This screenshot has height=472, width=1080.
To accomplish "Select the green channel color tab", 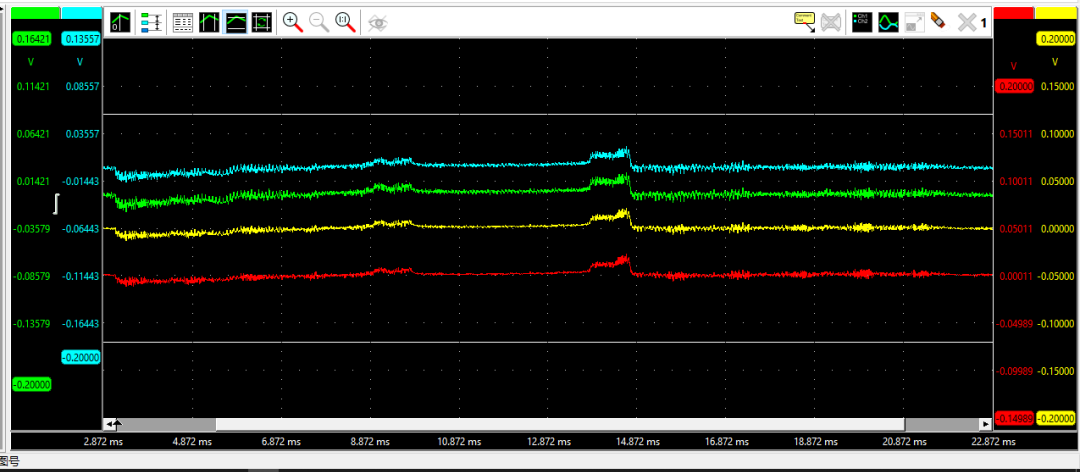I will [x=35, y=13].
